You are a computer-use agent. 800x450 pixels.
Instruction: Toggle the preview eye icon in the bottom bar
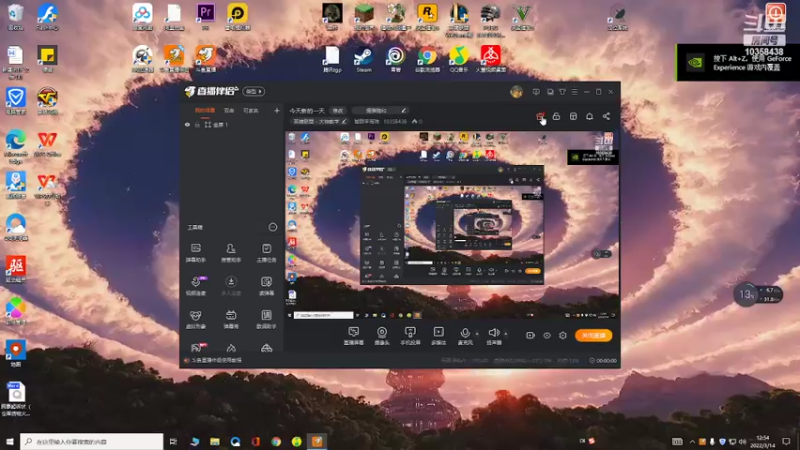tap(546, 335)
